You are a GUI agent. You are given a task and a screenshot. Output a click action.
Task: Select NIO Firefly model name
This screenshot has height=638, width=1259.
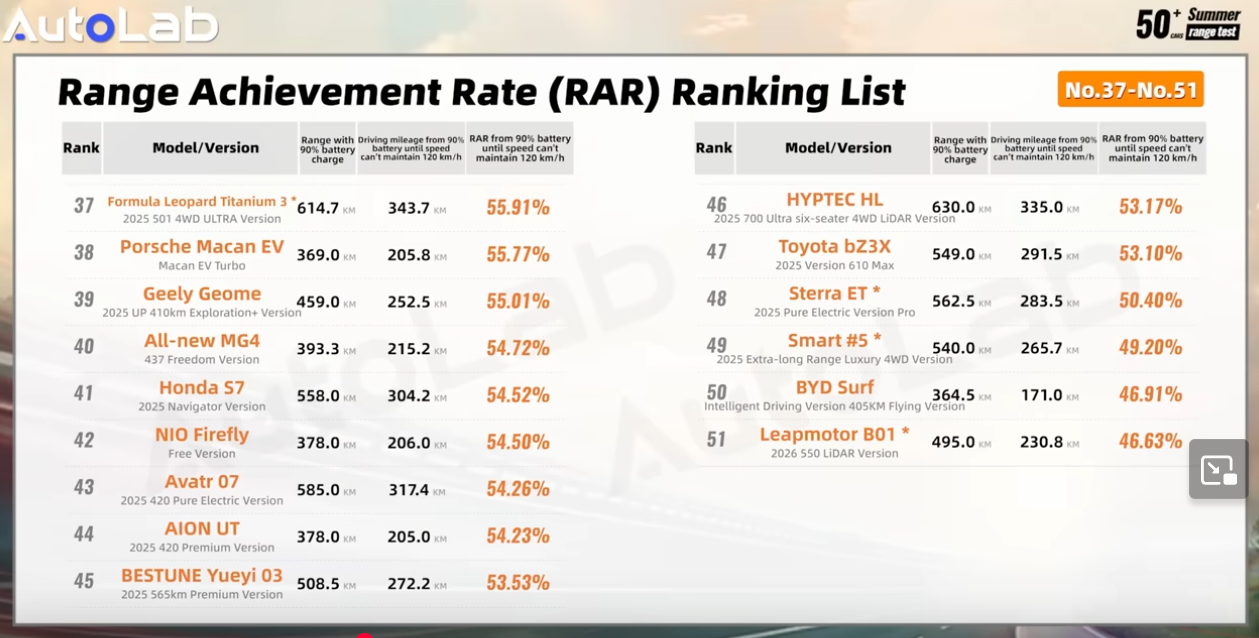pos(202,434)
